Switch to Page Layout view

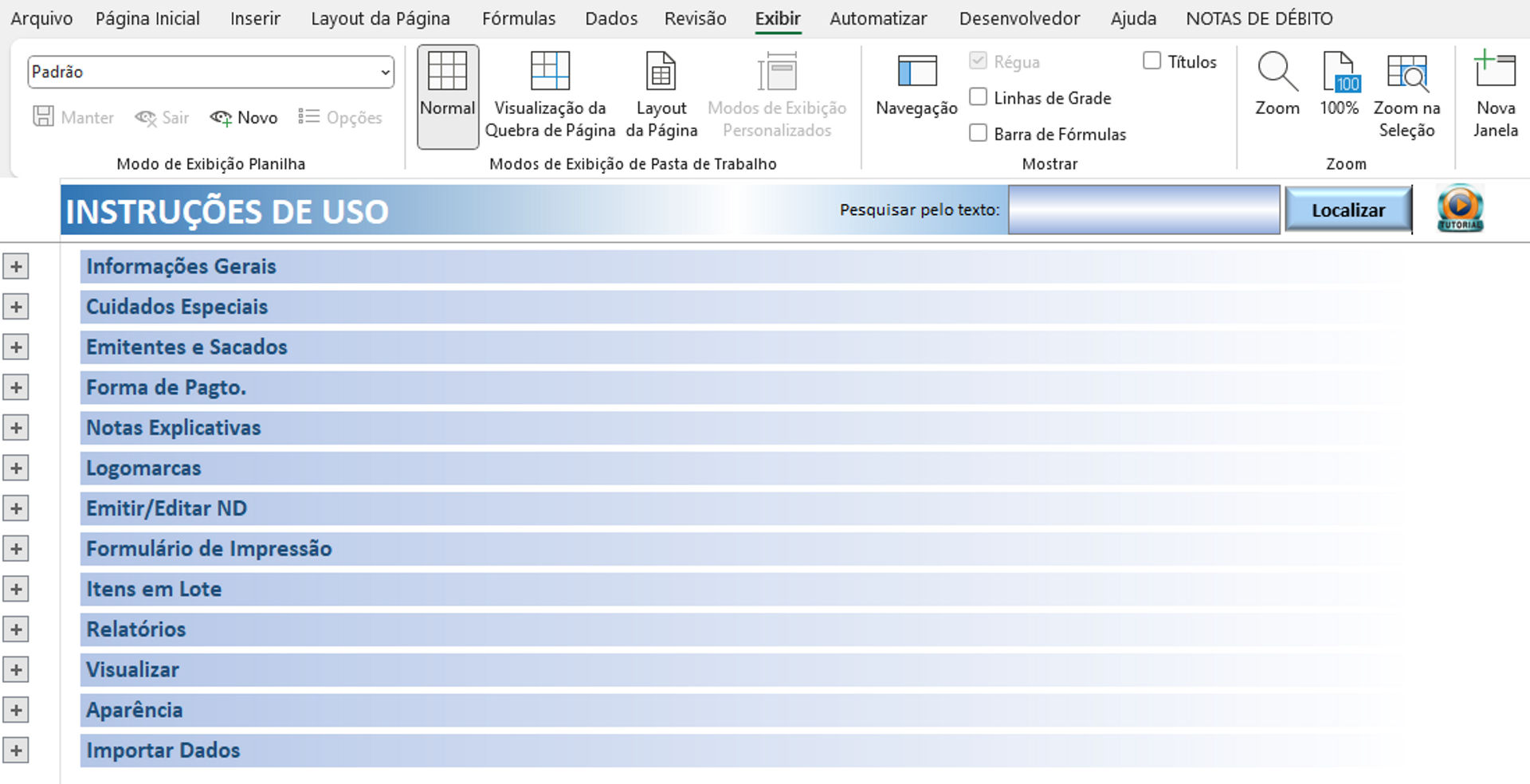[x=661, y=95]
